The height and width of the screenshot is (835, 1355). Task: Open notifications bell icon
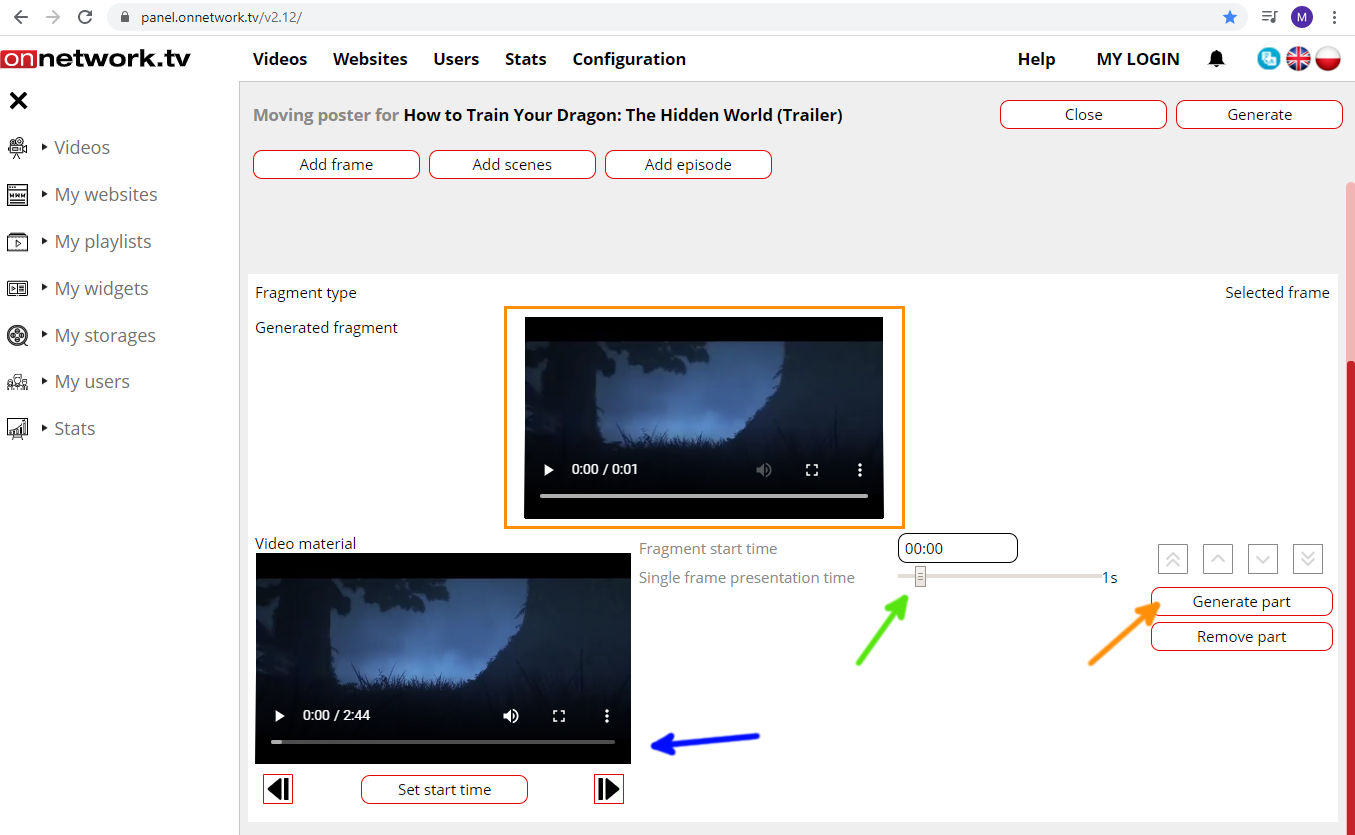pyautogui.click(x=1216, y=59)
